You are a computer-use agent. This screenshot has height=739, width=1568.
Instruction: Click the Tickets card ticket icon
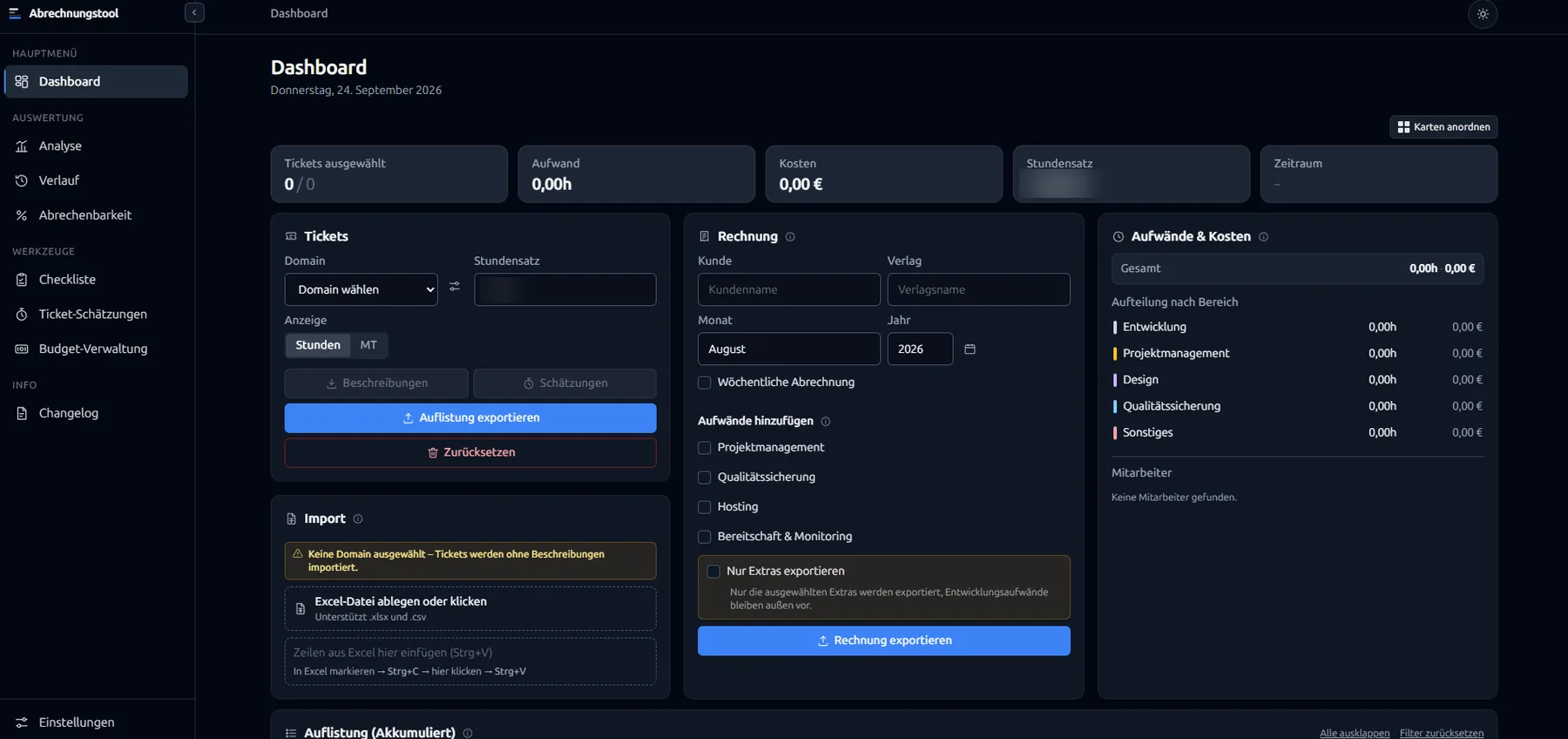point(291,236)
